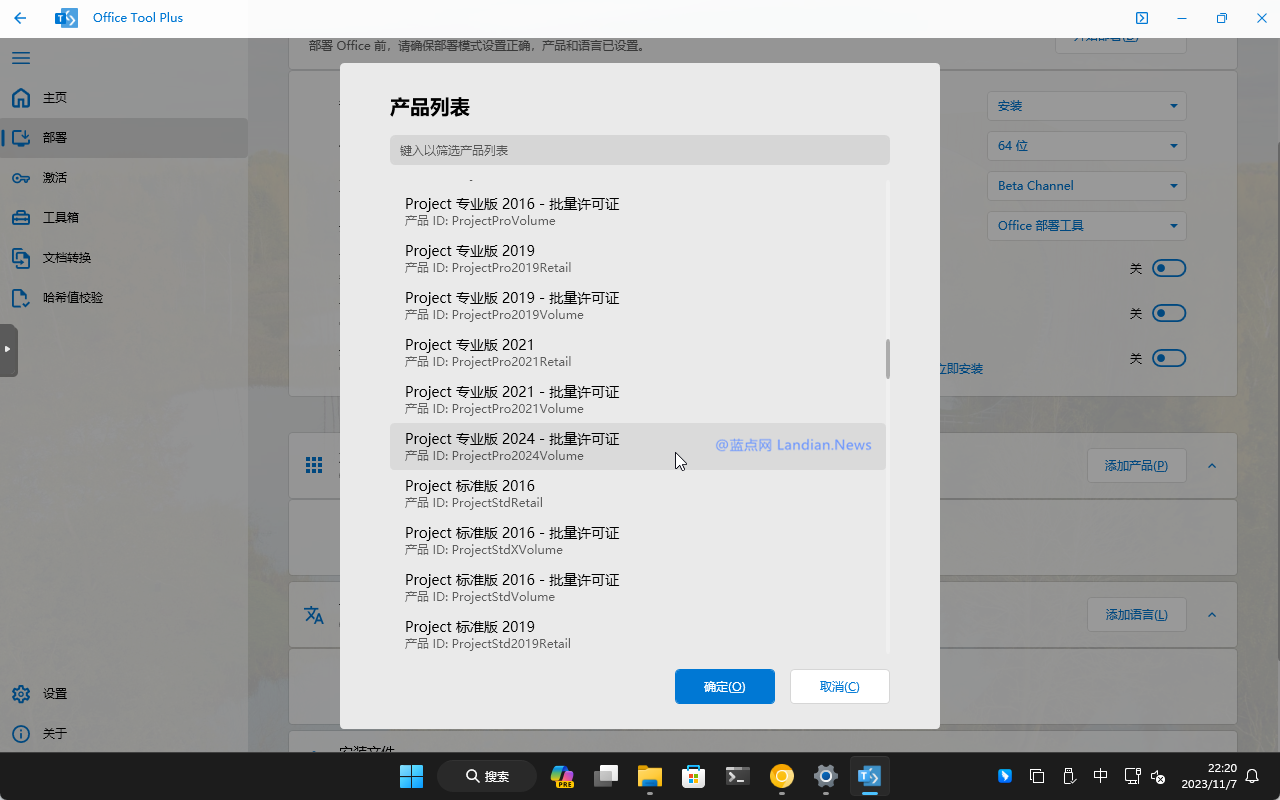Click the 取消(C) cancel button
Image resolution: width=1280 pixels, height=800 pixels.
[x=839, y=687]
